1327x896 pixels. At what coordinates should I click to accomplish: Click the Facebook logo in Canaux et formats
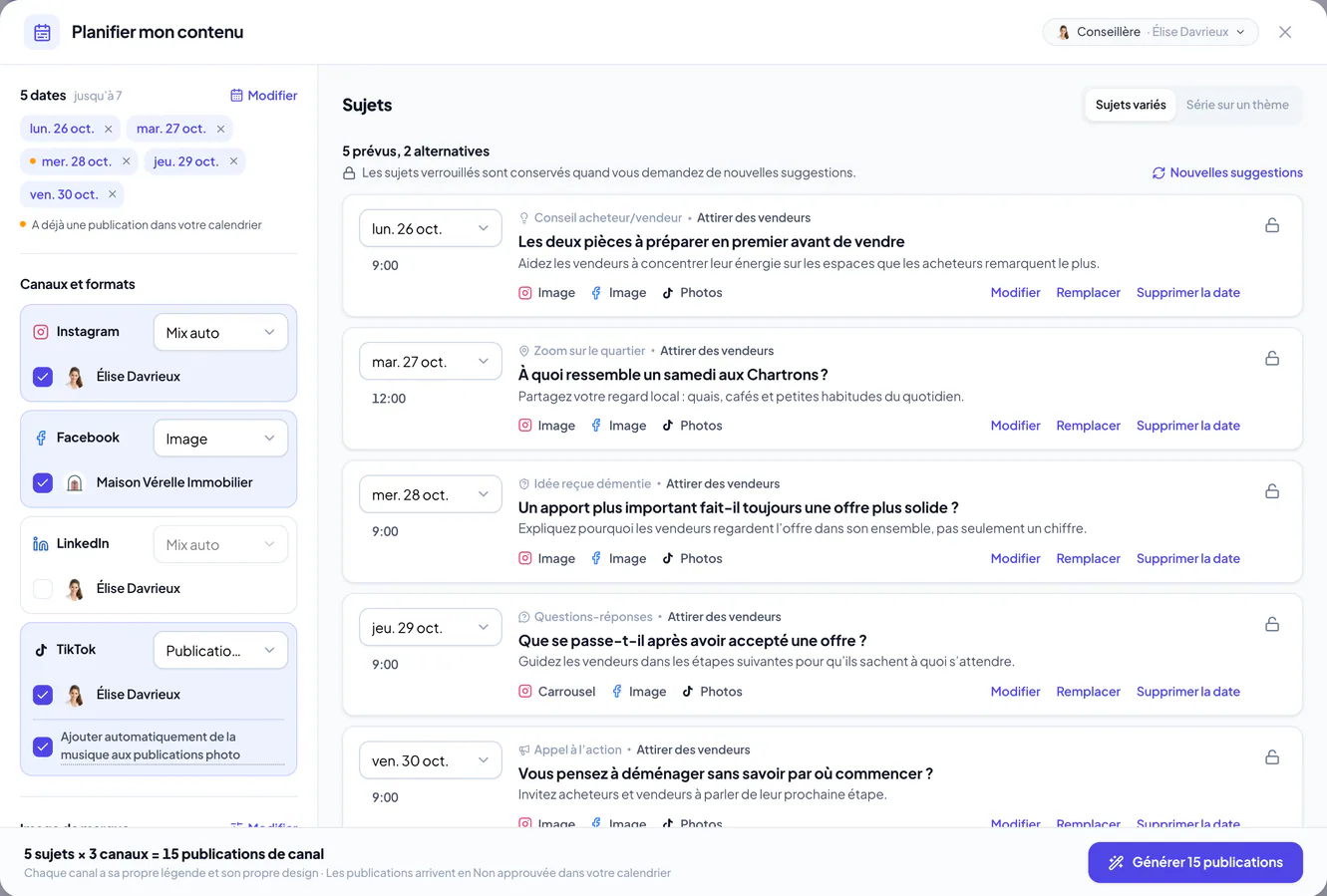coord(41,438)
